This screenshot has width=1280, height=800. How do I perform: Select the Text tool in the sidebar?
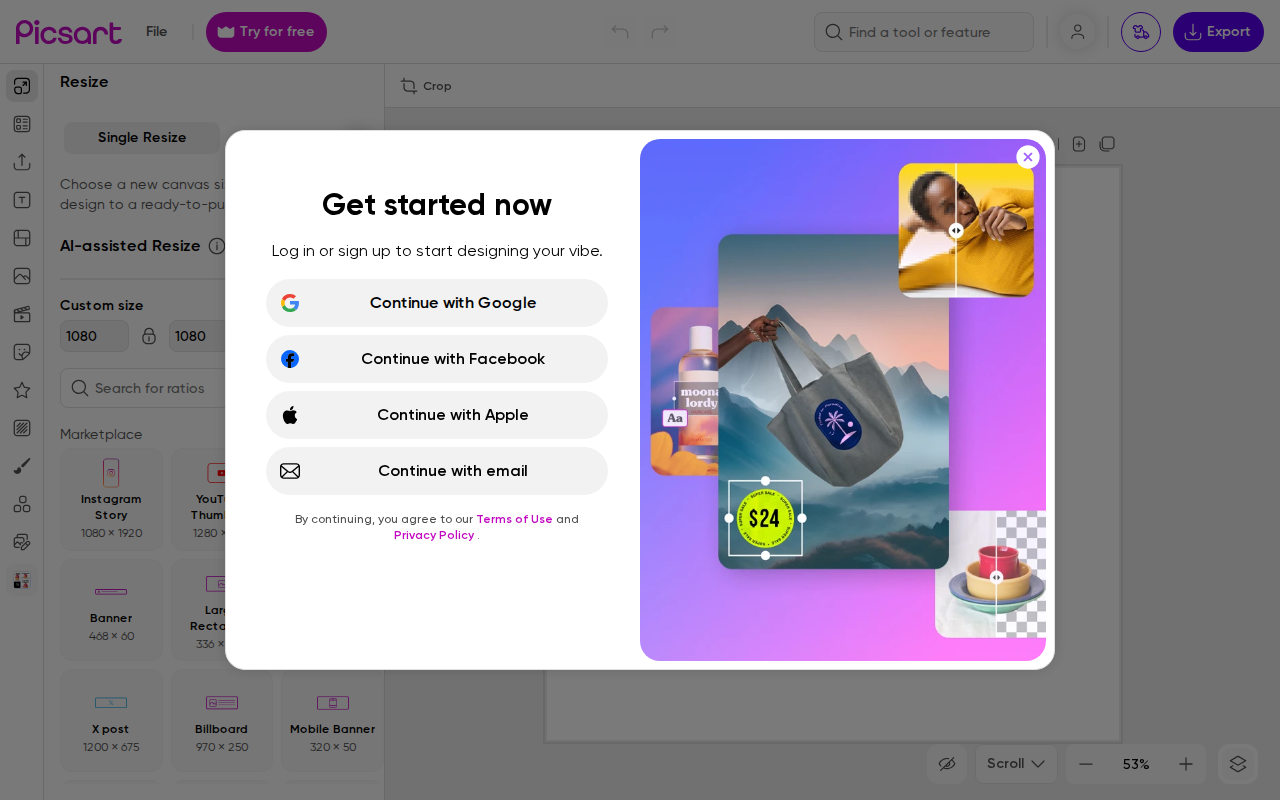(x=21, y=199)
